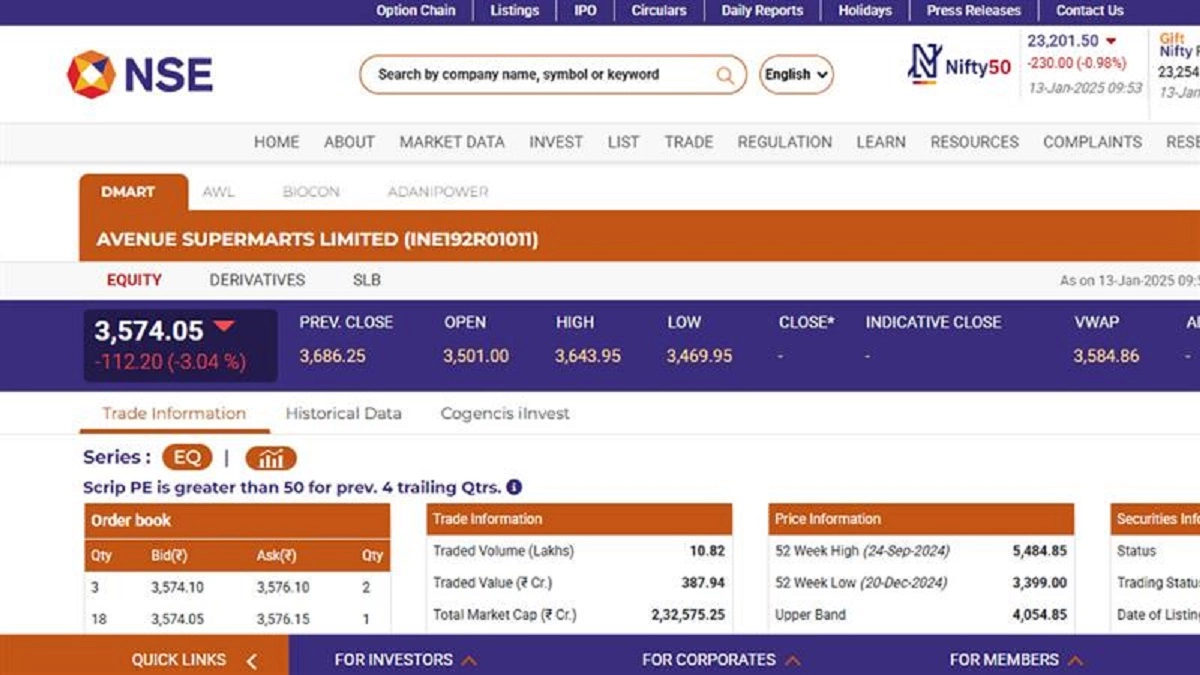This screenshot has width=1200, height=675.
Task: Open the English language dropdown
Action: point(796,75)
